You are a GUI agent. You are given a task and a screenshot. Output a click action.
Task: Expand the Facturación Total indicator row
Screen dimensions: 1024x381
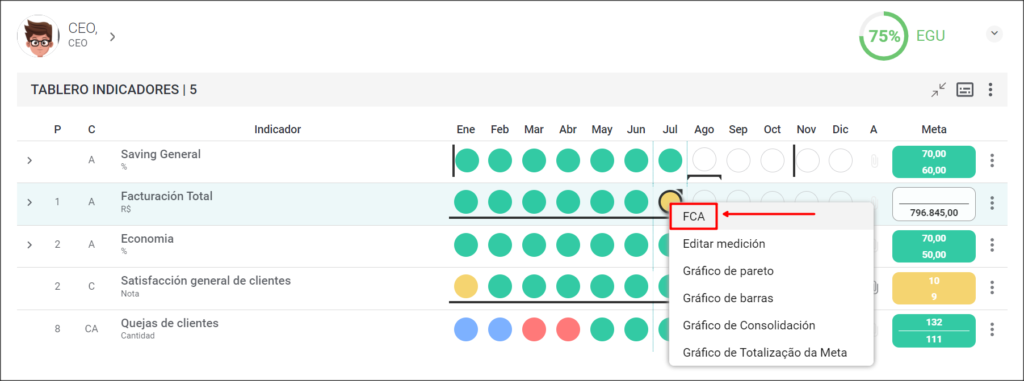click(29, 203)
